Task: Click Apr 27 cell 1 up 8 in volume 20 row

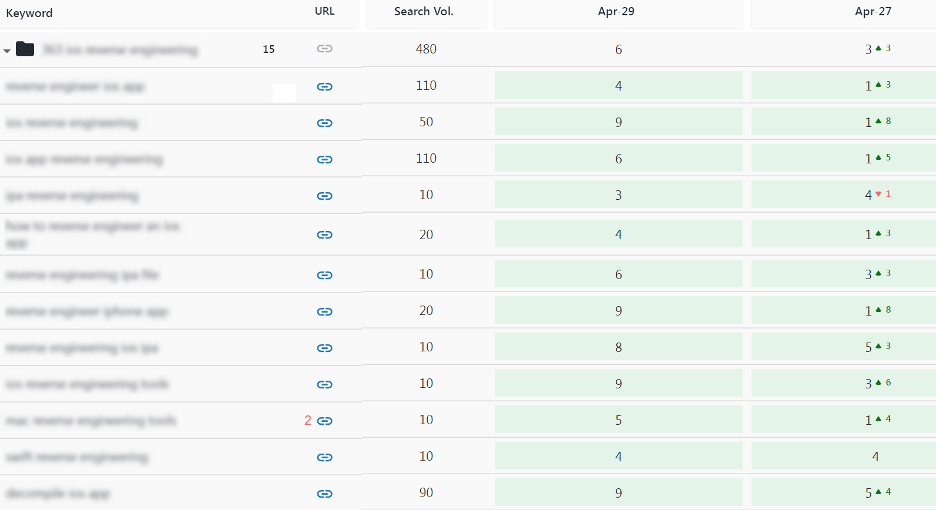Action: click(843, 311)
